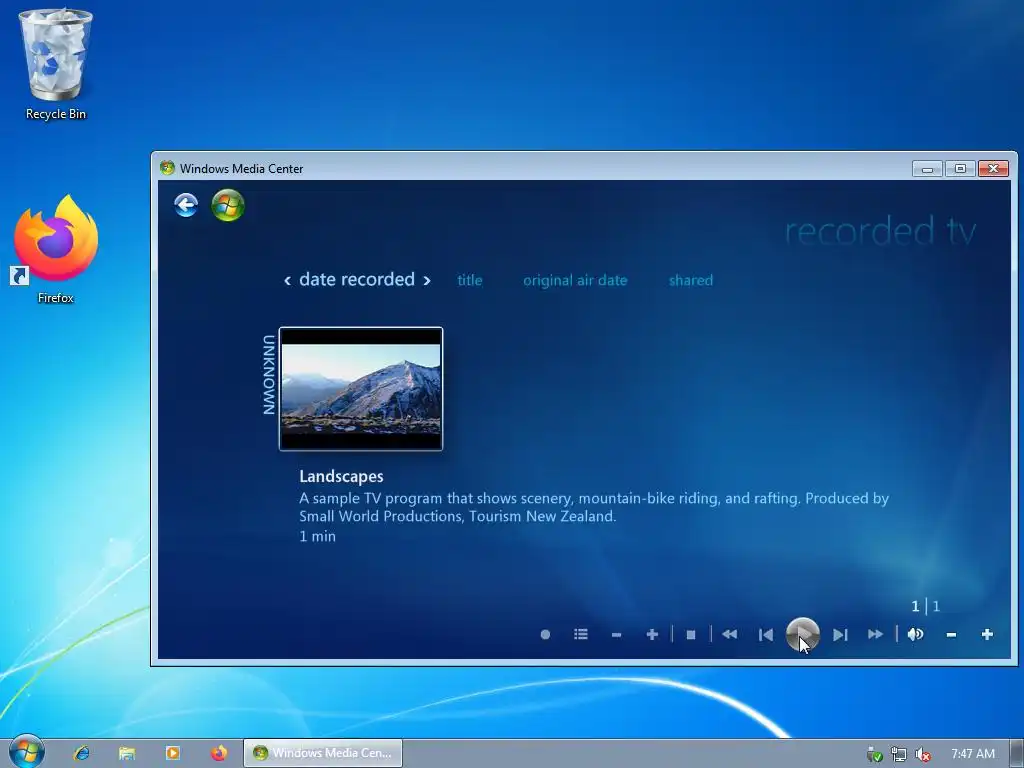The width and height of the screenshot is (1024, 768).
Task: Open Windows Explorer folder in taskbar
Action: click(127, 753)
